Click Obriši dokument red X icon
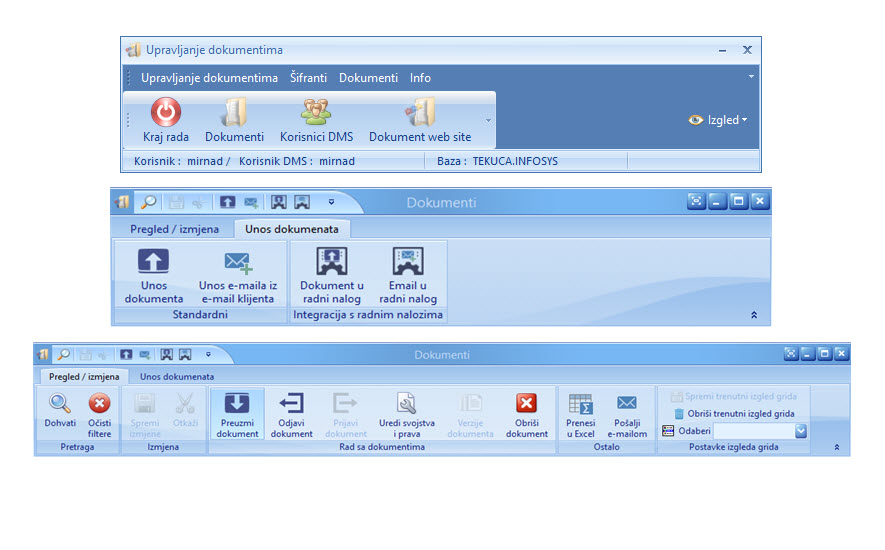Viewport: 885px width, 550px height. (x=526, y=404)
